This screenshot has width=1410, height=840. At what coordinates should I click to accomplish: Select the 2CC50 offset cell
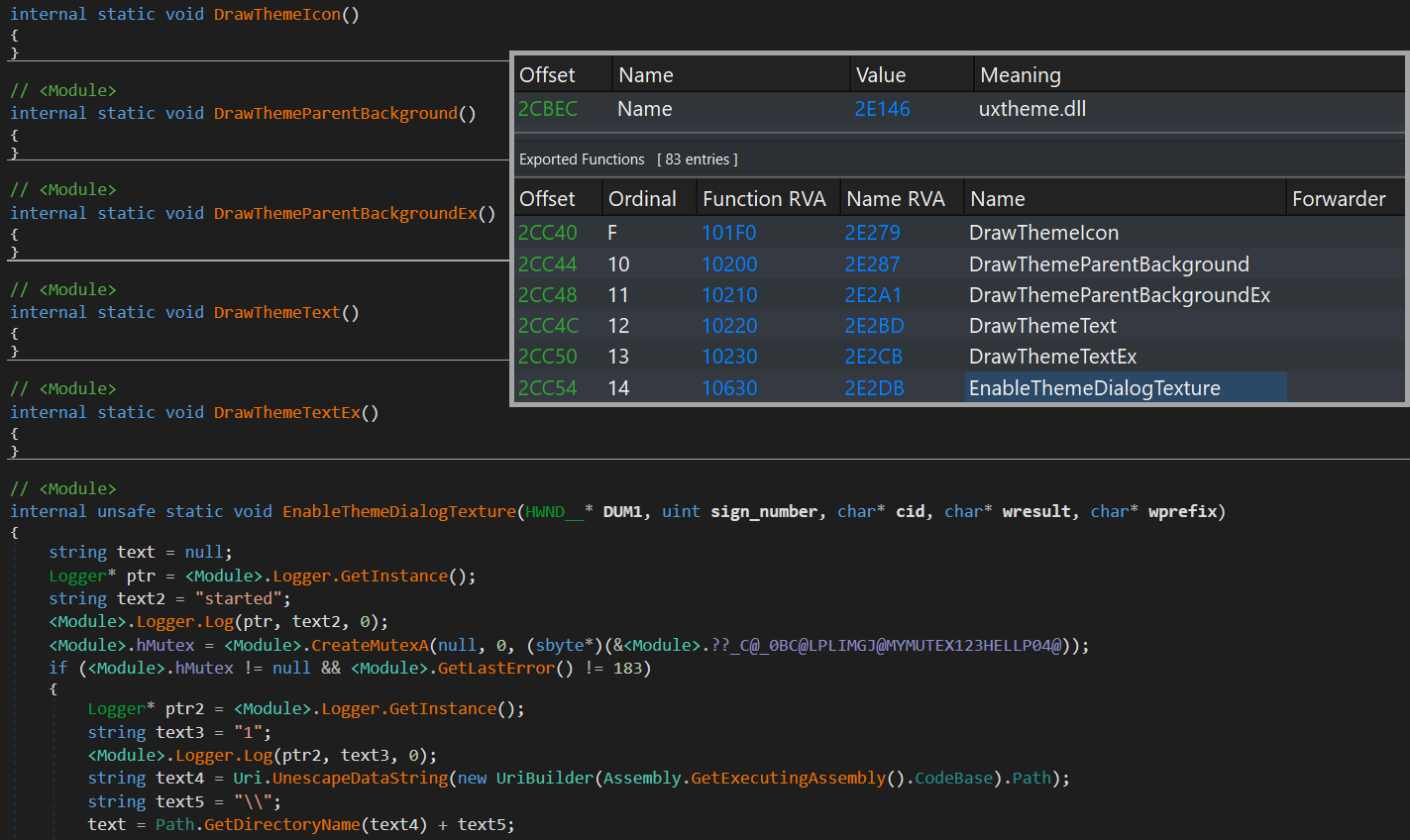(x=548, y=357)
